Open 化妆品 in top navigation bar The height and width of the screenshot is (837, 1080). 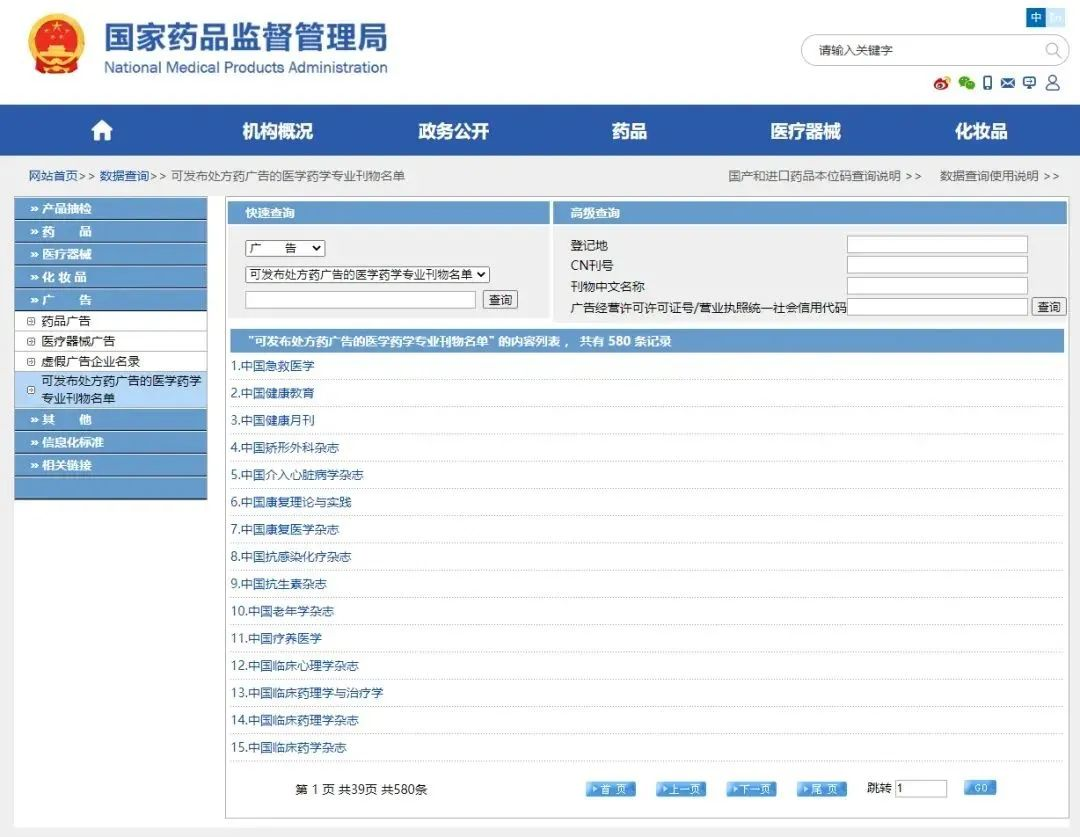[981, 131]
